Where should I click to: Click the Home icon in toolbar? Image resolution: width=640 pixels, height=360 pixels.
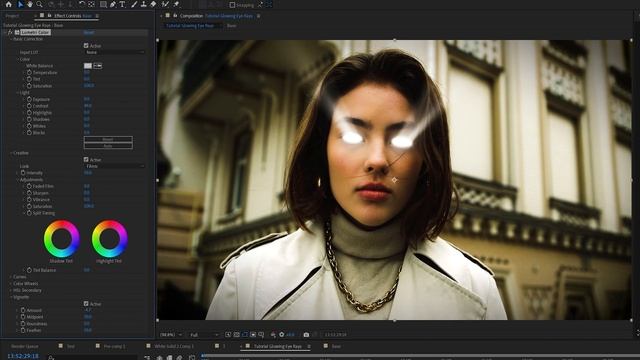pyautogui.click(x=9, y=4)
